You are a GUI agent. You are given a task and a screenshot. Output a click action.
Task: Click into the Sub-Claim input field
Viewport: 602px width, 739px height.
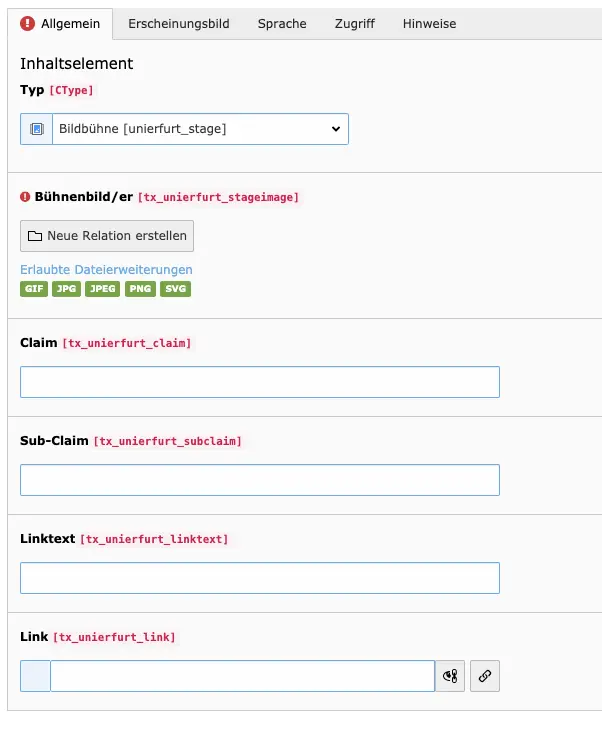(259, 480)
